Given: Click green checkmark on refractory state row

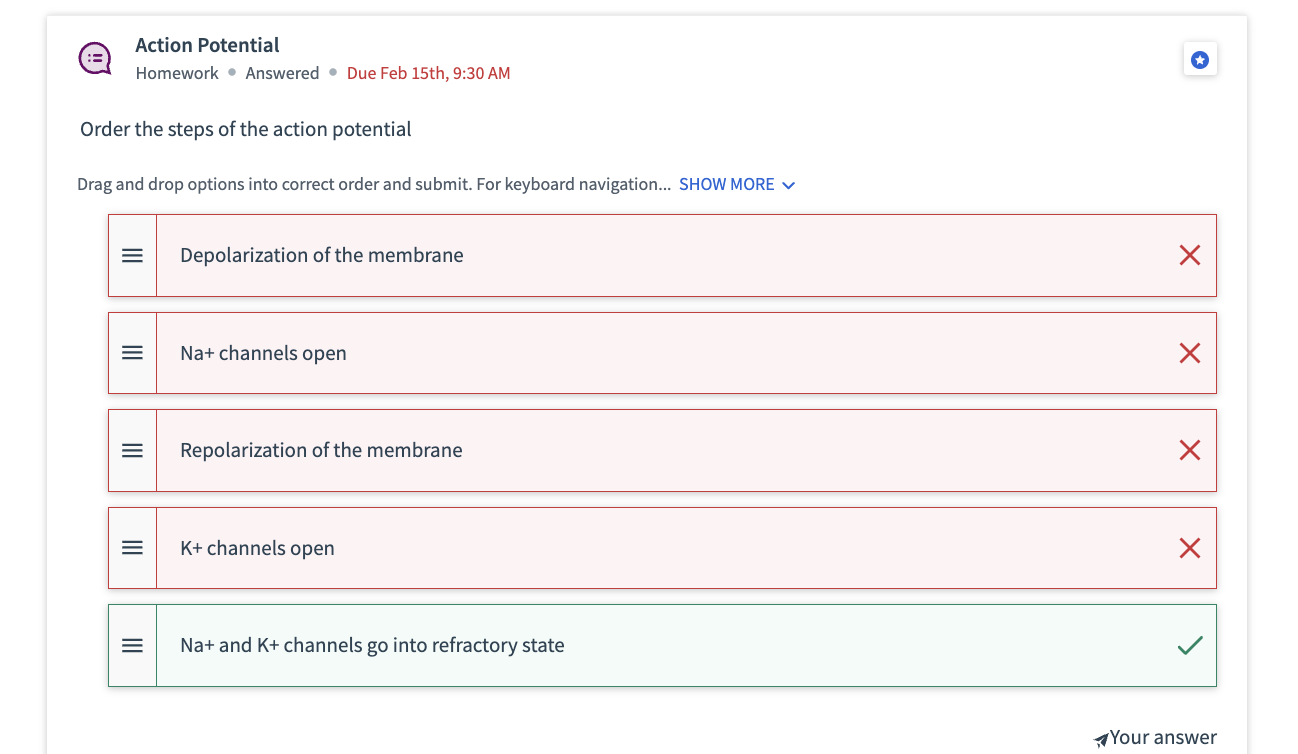Looking at the screenshot, I should pyautogui.click(x=1189, y=646).
